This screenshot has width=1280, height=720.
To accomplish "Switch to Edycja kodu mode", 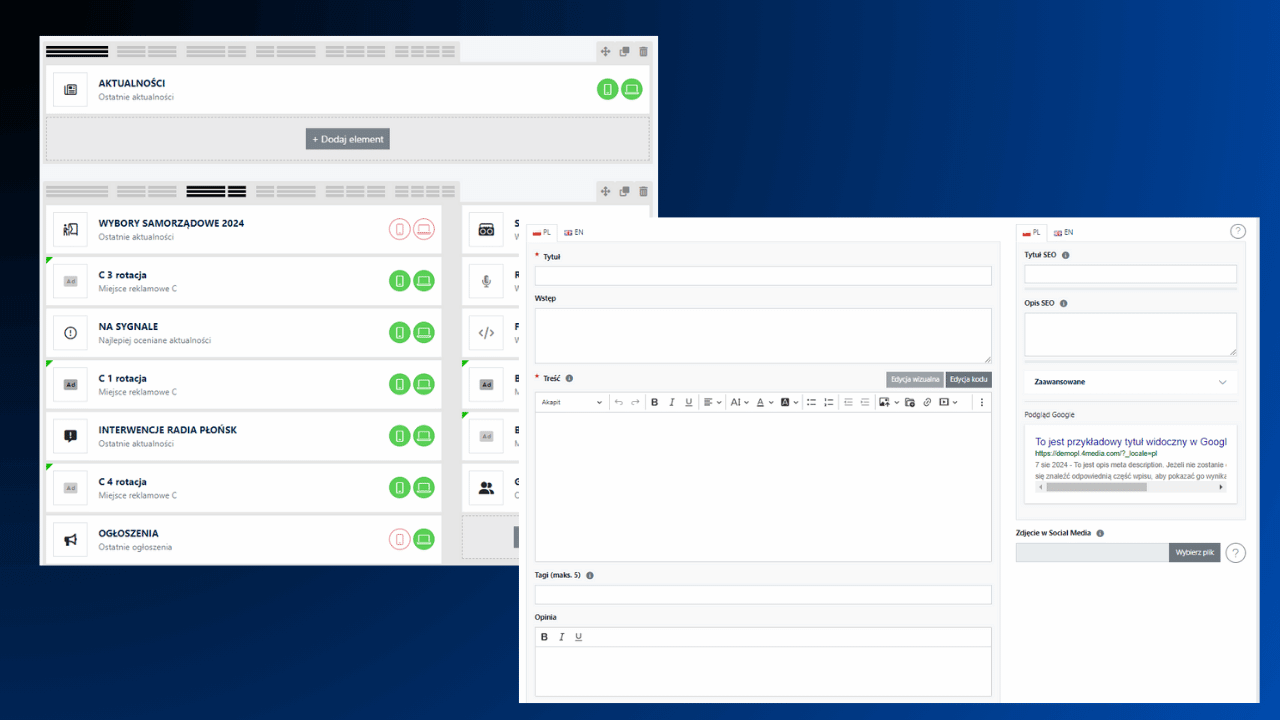I will click(x=969, y=379).
